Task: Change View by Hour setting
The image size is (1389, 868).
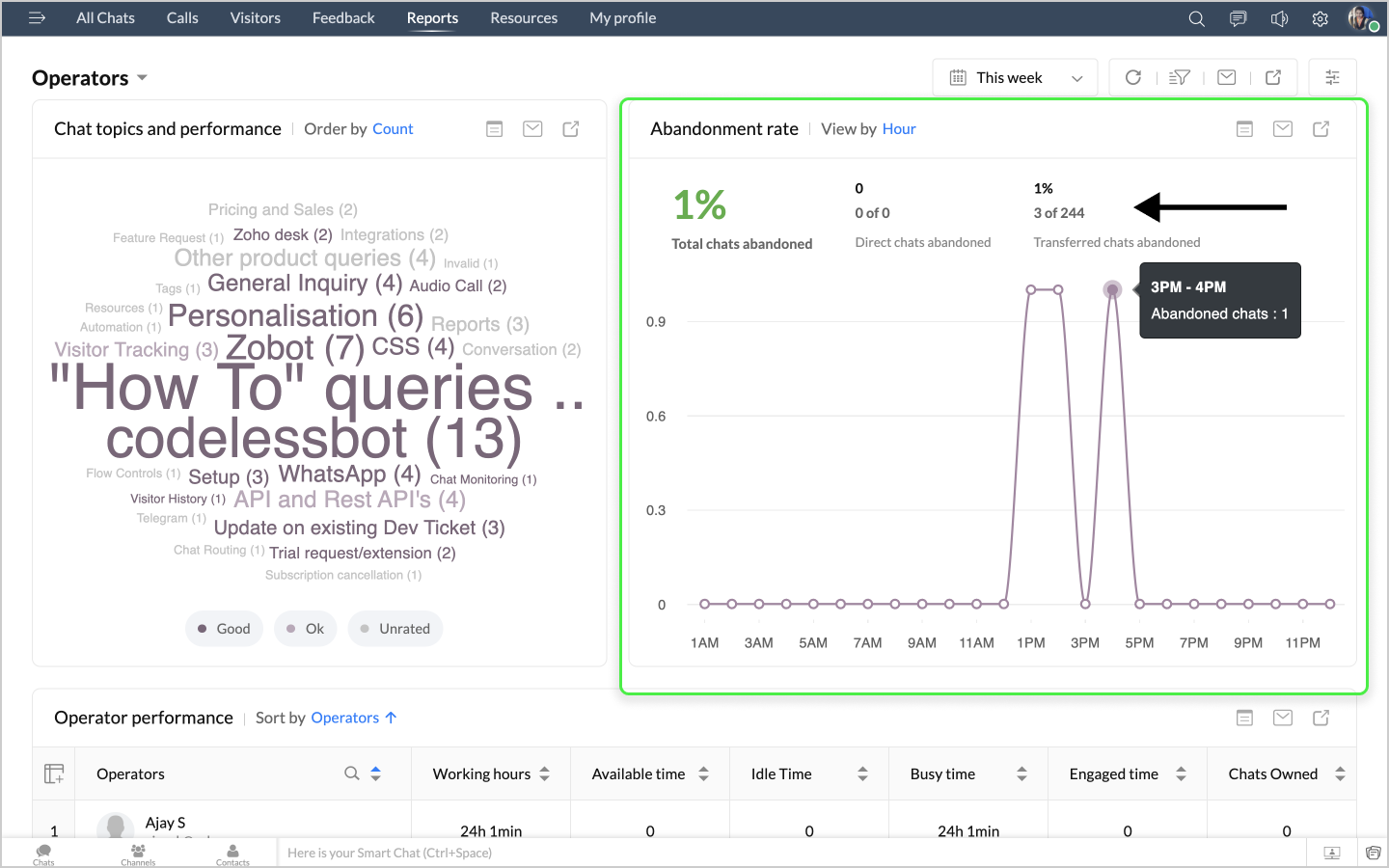Action: pos(899,129)
